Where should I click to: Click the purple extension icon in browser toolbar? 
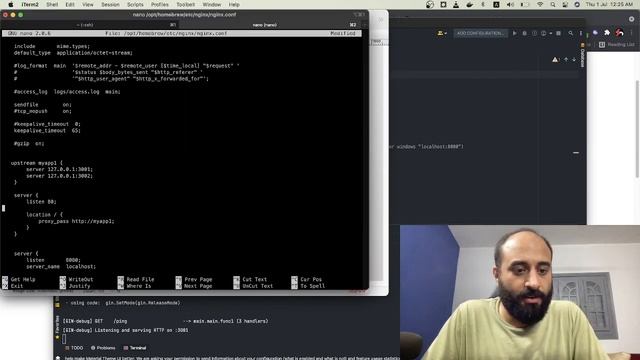pos(595,33)
